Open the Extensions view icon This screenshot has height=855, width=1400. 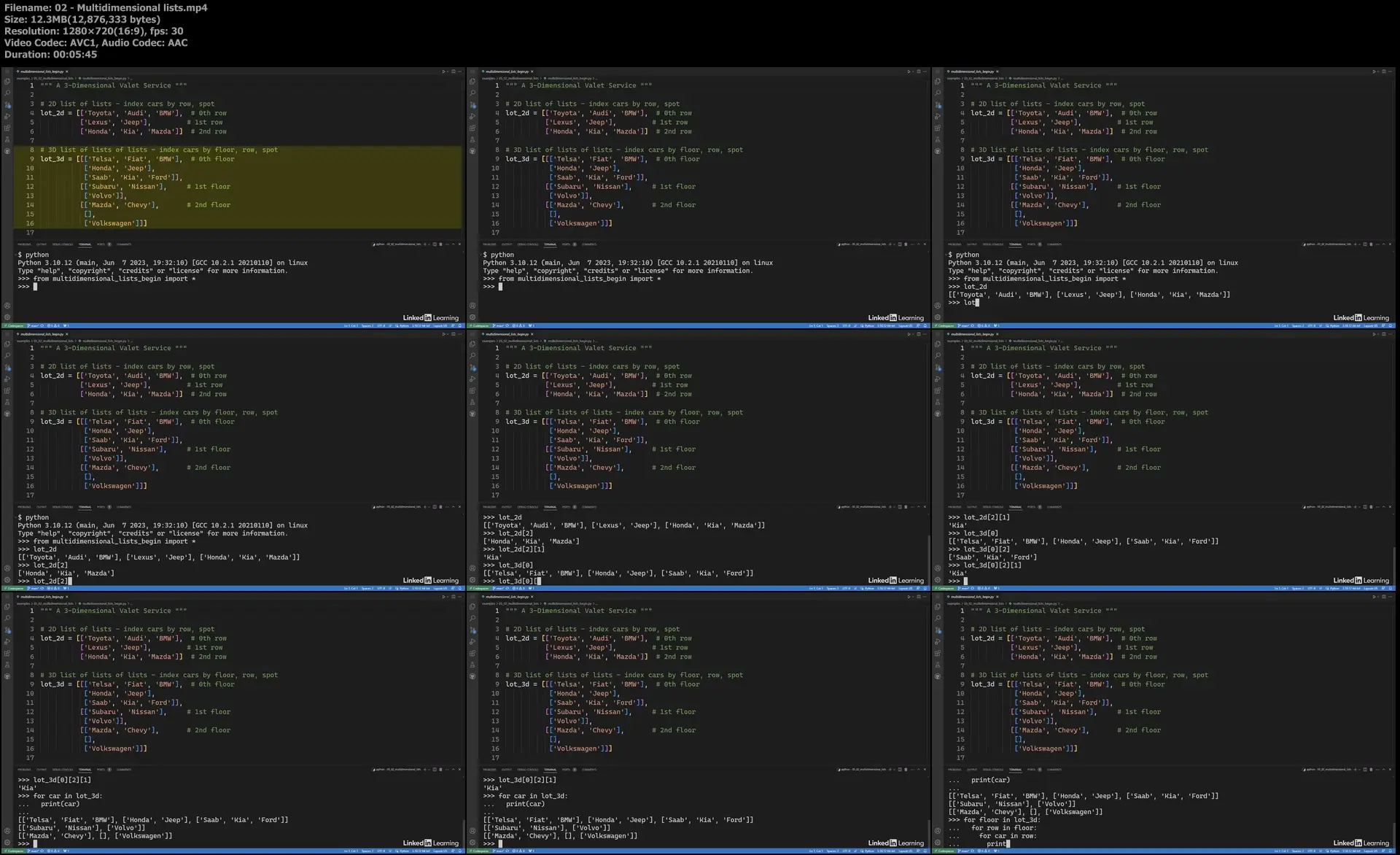tap(8, 126)
